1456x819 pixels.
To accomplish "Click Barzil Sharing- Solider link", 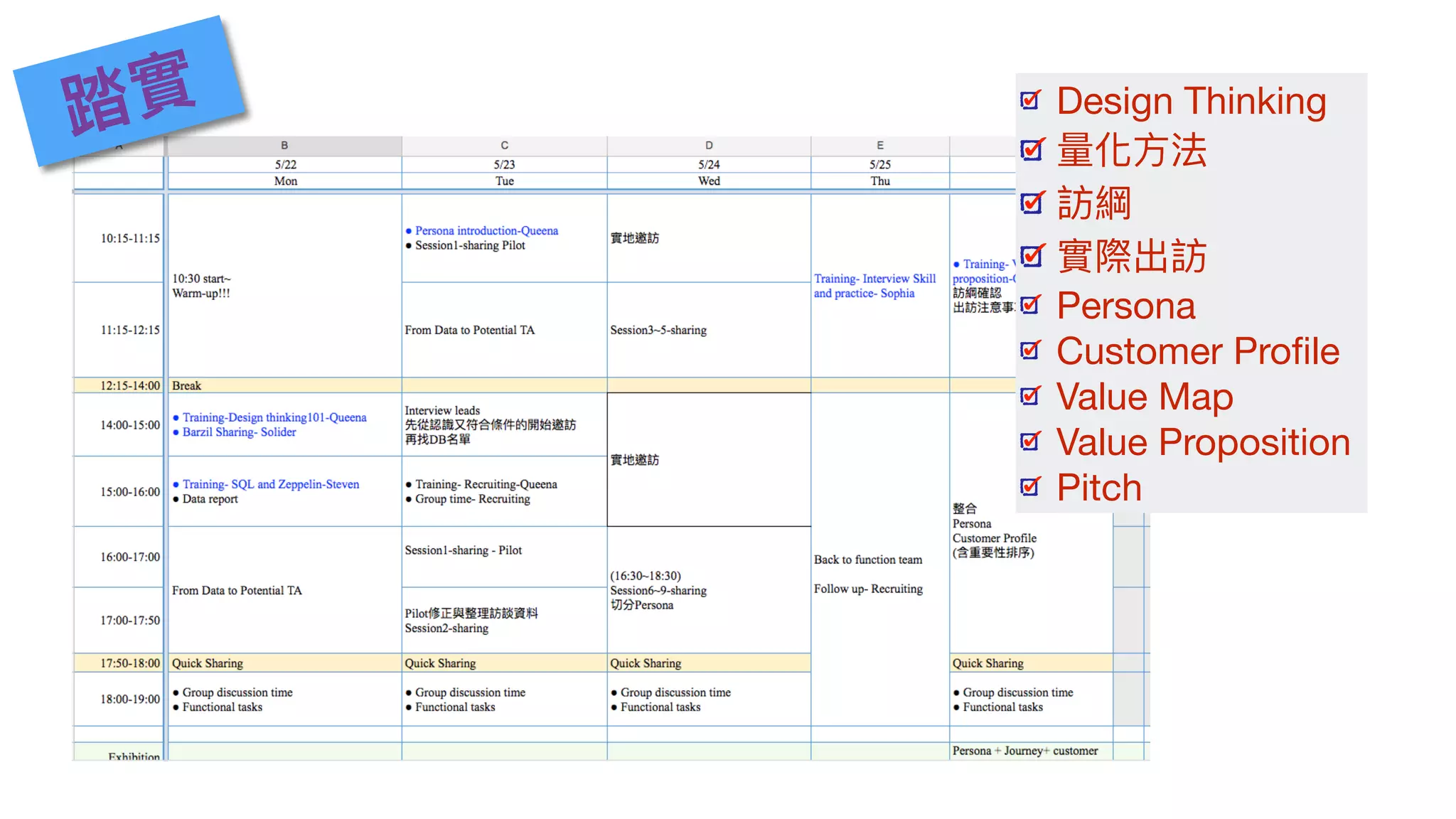I will click(239, 432).
